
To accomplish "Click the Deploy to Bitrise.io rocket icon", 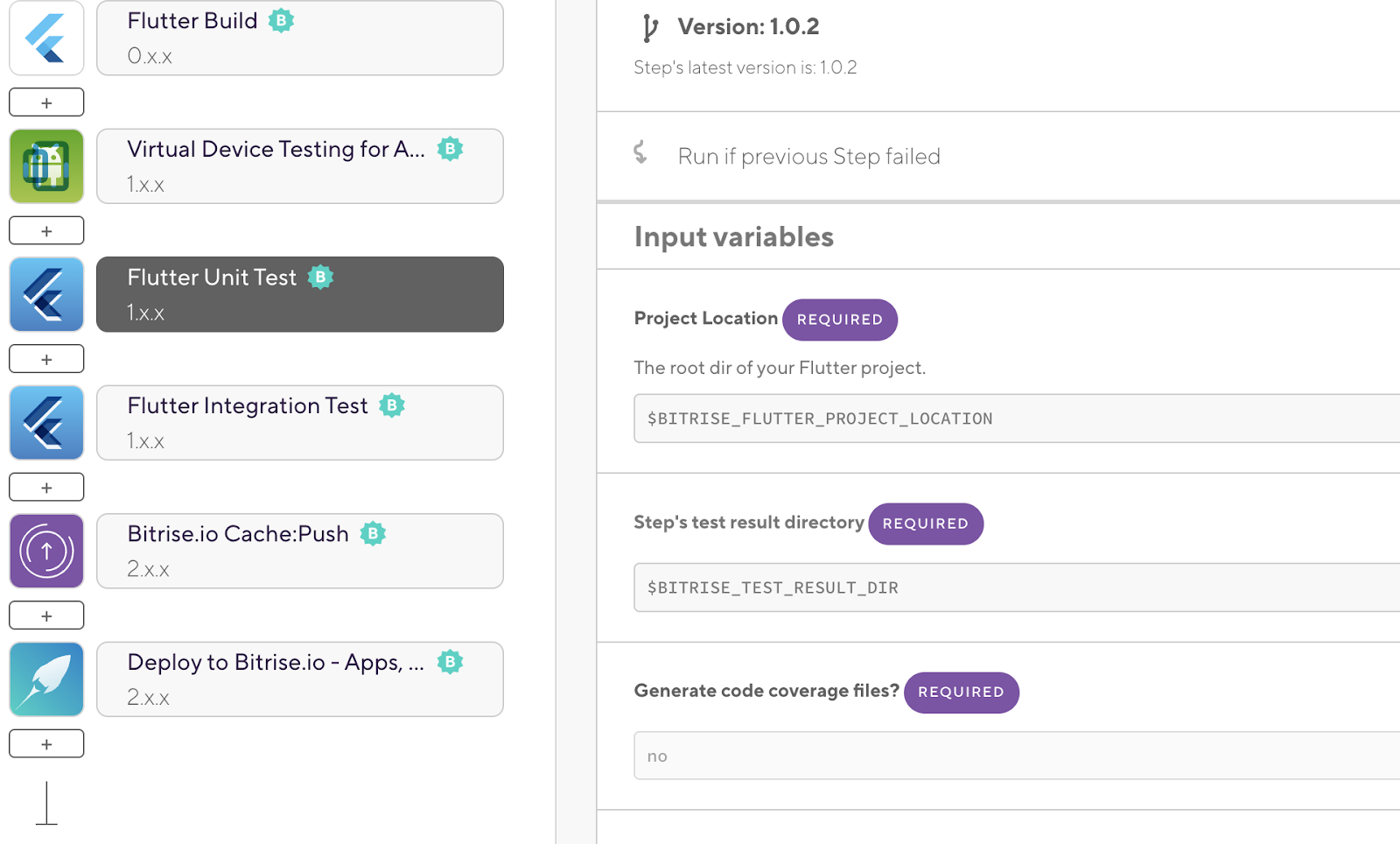I will point(46,679).
